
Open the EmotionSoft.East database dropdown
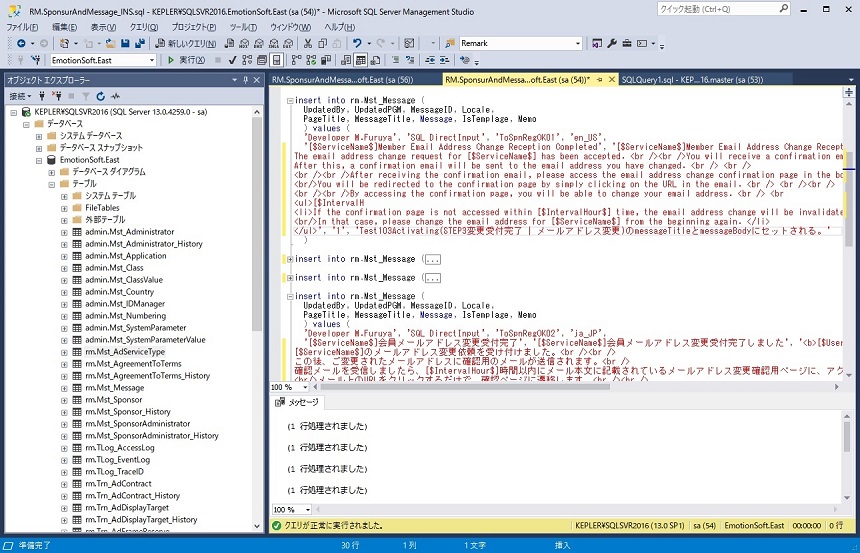coord(152,60)
